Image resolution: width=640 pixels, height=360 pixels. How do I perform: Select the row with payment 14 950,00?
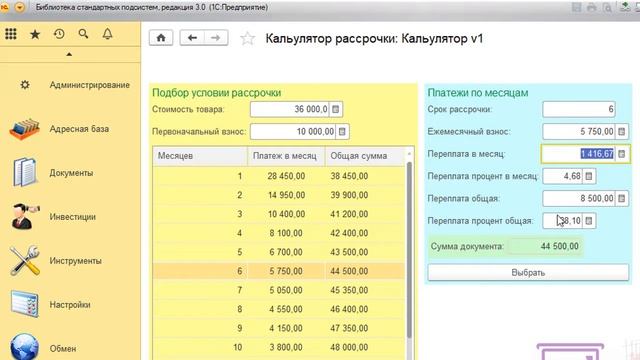point(279,195)
